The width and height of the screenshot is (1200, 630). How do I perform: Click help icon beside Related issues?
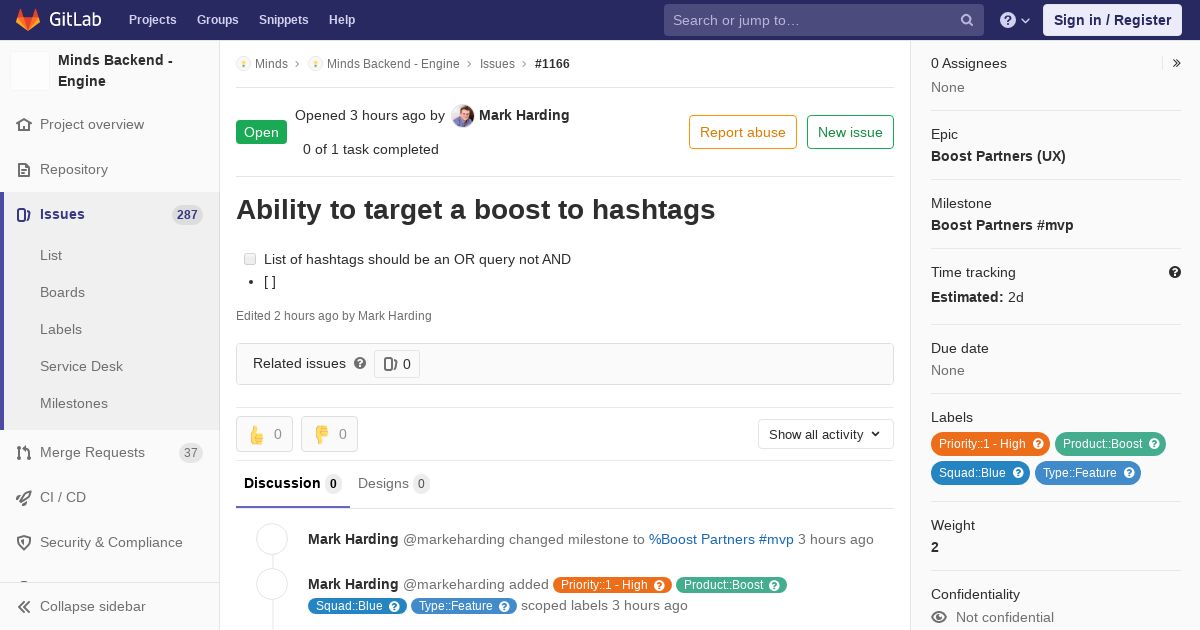(360, 364)
